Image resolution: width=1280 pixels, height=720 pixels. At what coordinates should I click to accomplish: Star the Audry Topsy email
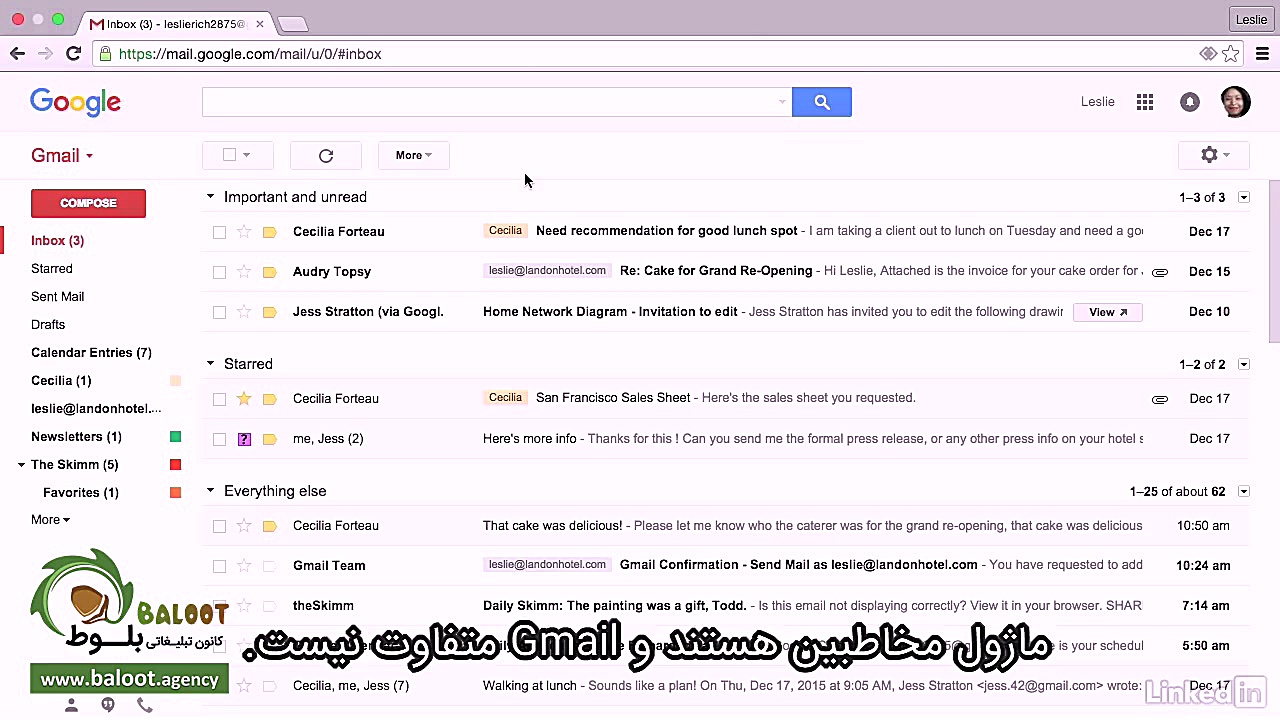click(244, 272)
